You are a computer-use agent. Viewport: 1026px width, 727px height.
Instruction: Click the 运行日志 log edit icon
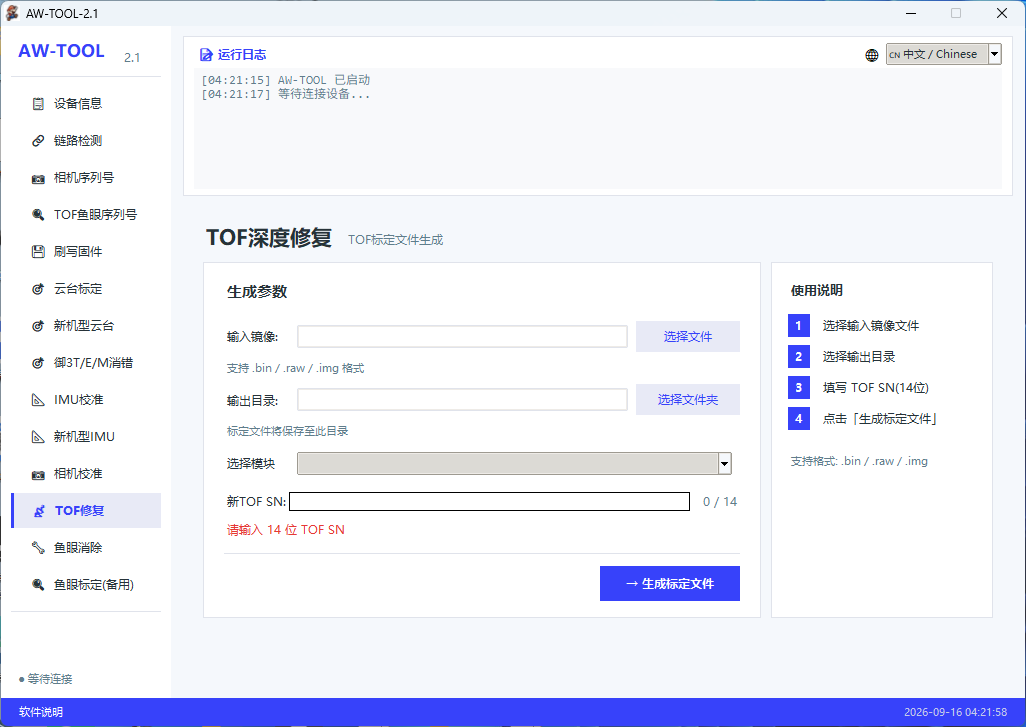pyautogui.click(x=206, y=55)
